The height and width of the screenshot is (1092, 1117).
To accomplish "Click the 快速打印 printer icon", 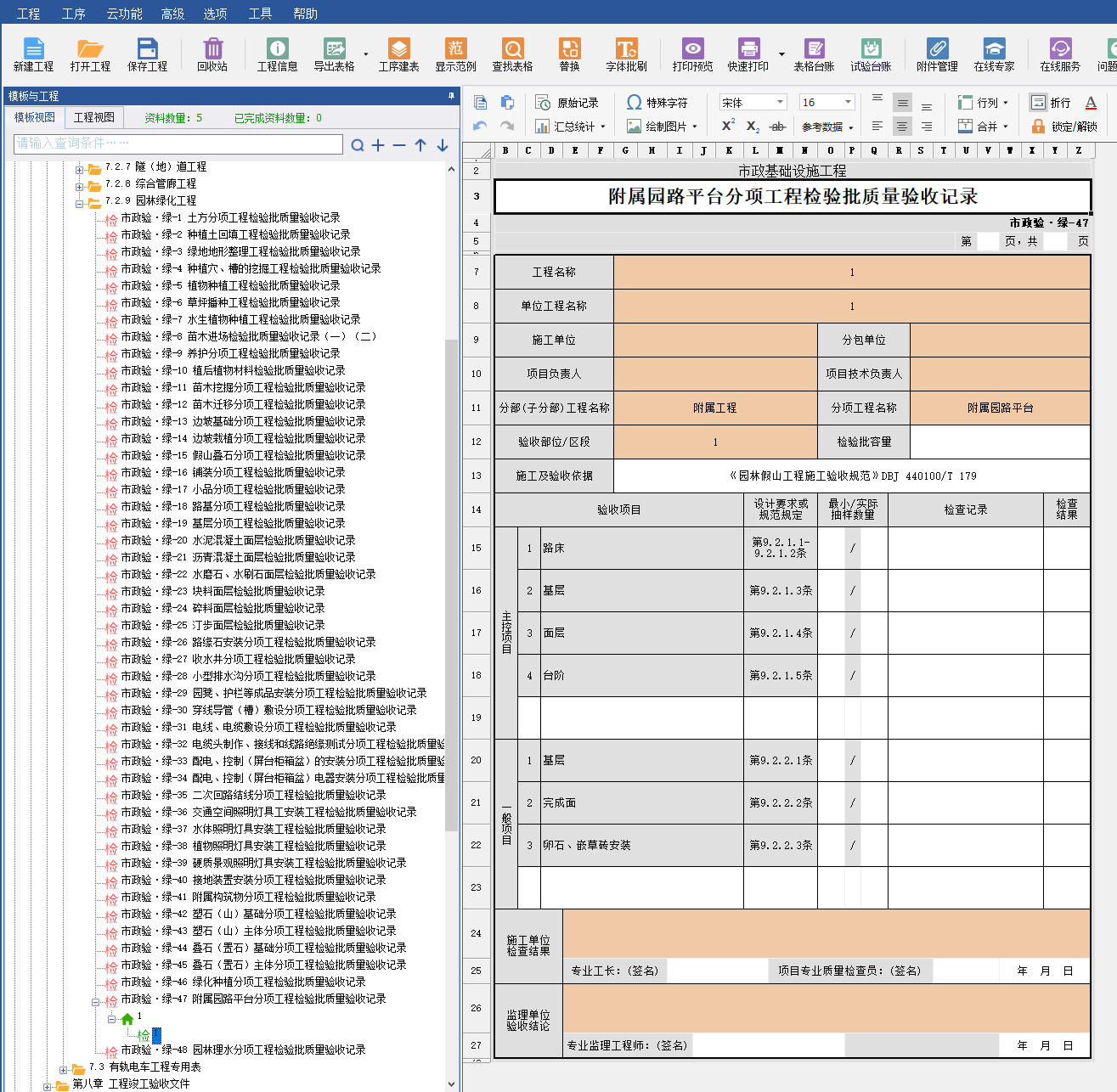I will (x=748, y=54).
